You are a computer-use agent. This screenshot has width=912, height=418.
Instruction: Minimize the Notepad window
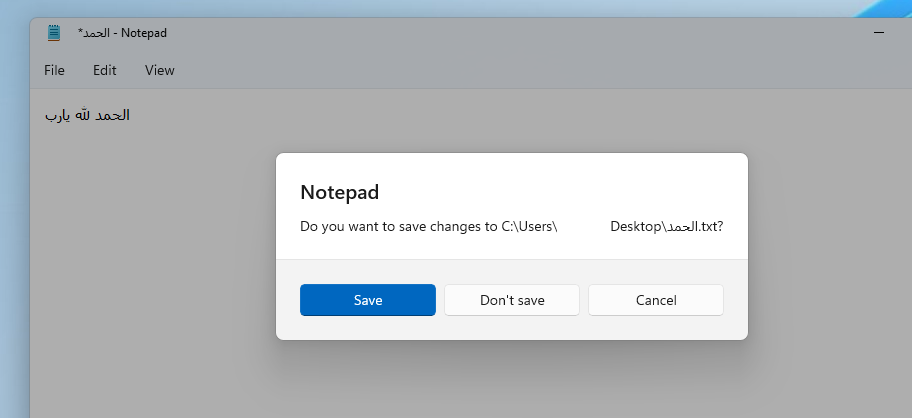click(879, 33)
